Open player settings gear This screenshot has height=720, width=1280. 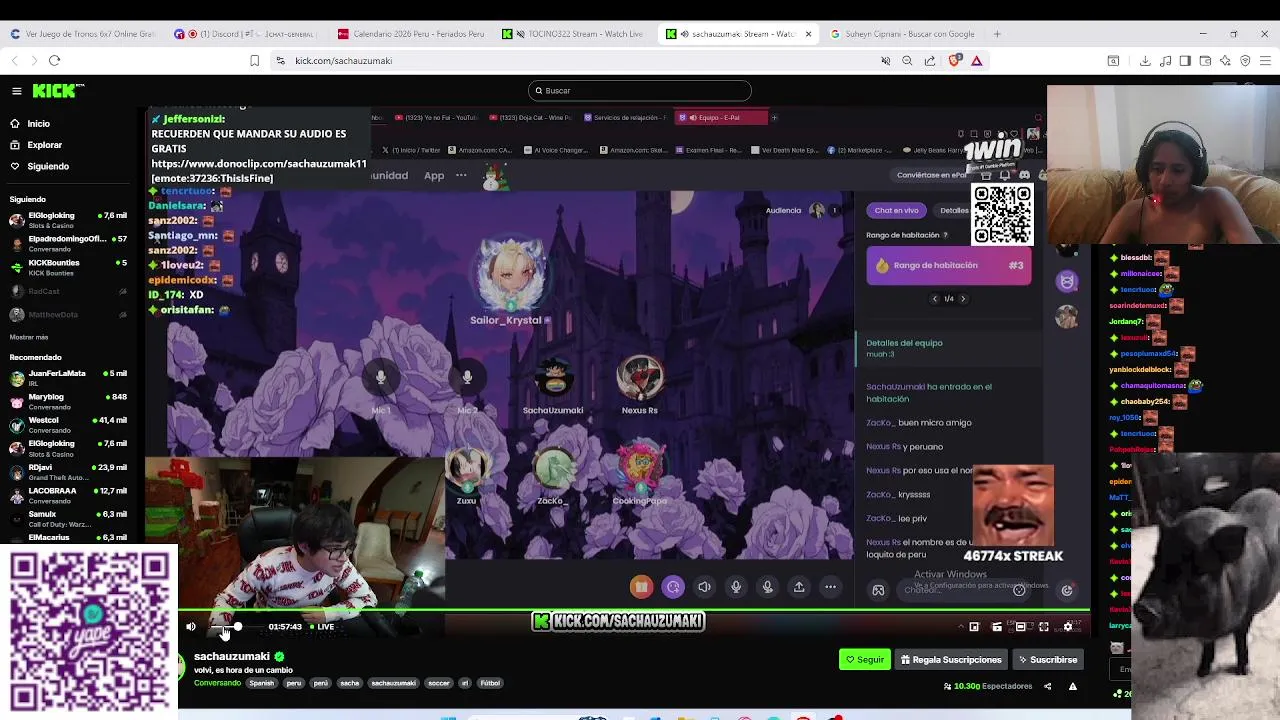coord(1068,627)
